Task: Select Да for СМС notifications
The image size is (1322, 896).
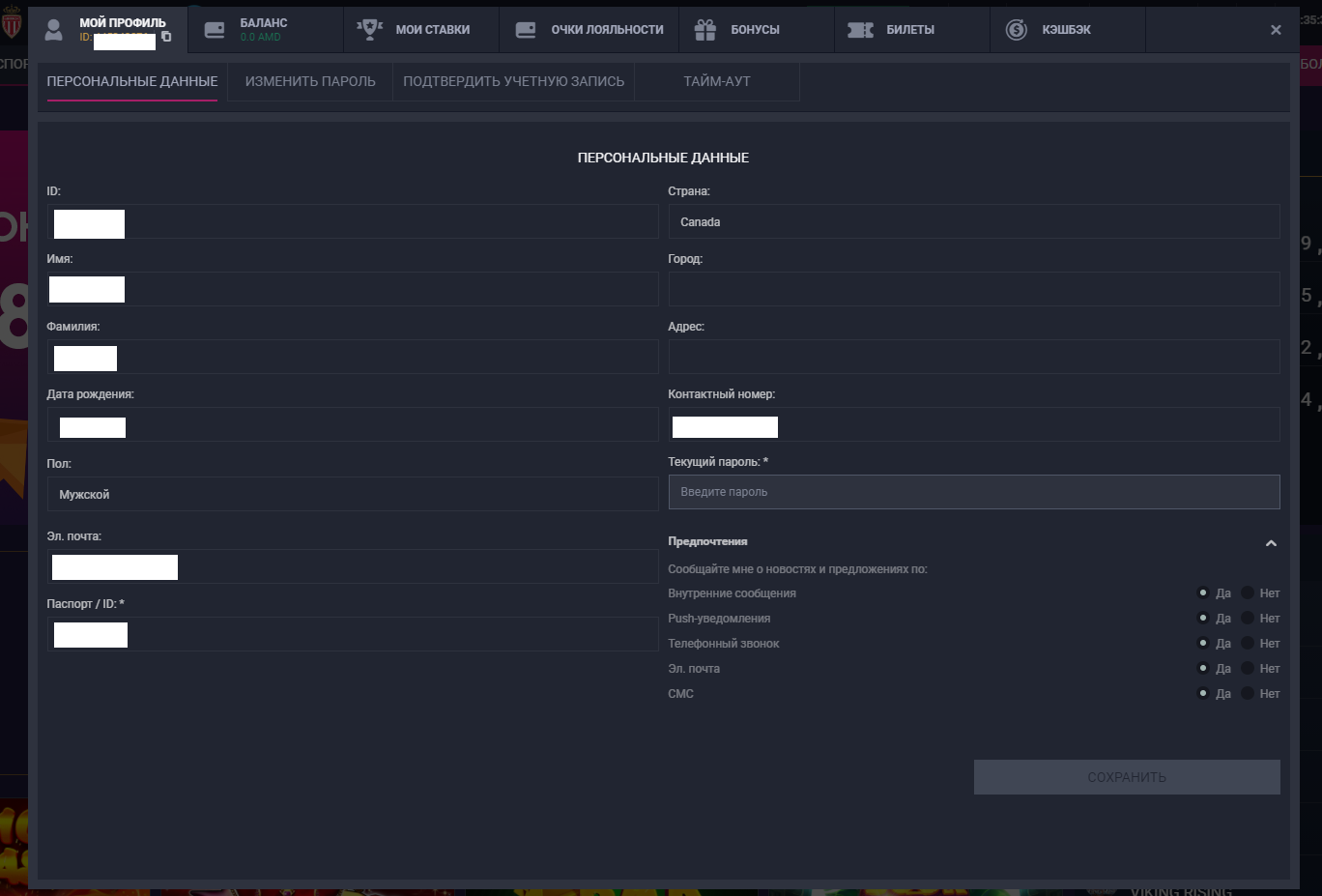Action: tap(1203, 693)
